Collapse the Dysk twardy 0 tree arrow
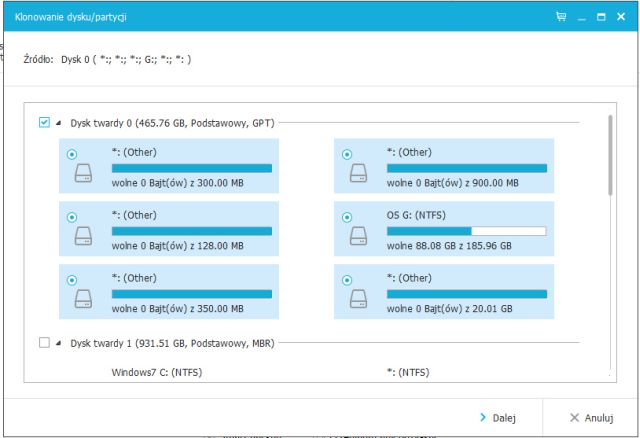640x438 pixels. click(59, 123)
